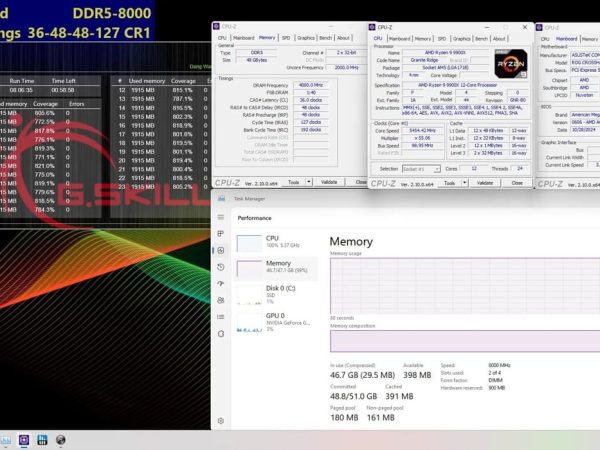This screenshot has width=600, height=450.
Task: Select Bench tab in Memory CPU-Z window
Action: [x=325, y=38]
